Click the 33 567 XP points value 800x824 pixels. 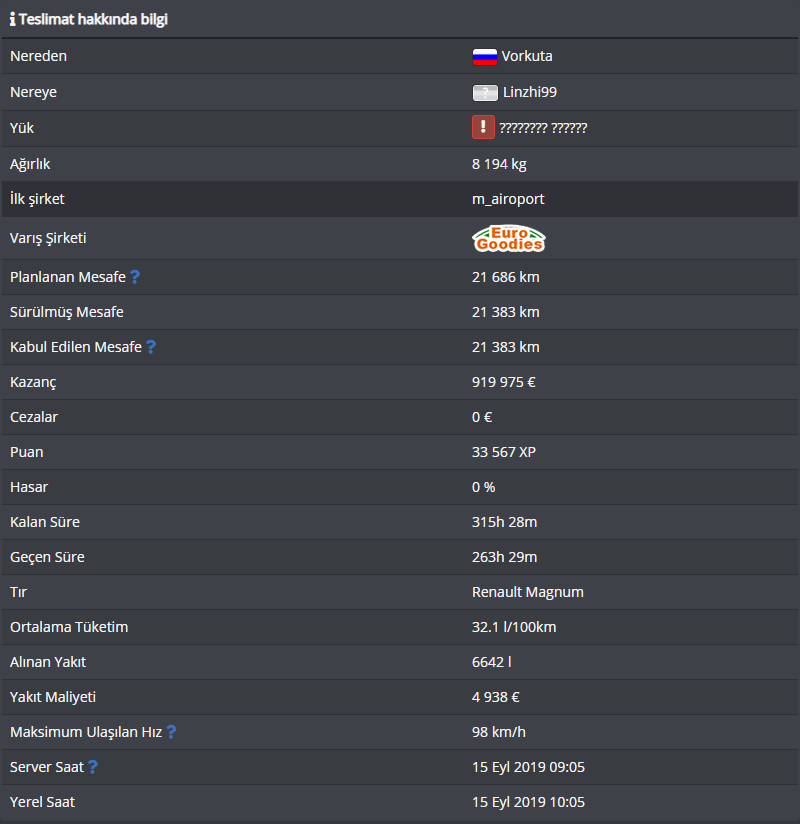504,452
